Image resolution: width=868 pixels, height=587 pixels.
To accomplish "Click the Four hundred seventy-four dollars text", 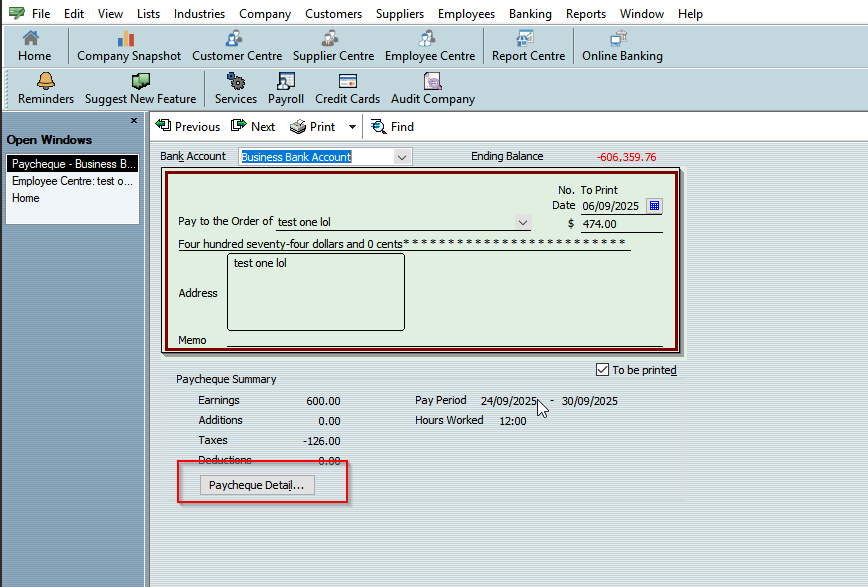I will [x=290, y=244].
